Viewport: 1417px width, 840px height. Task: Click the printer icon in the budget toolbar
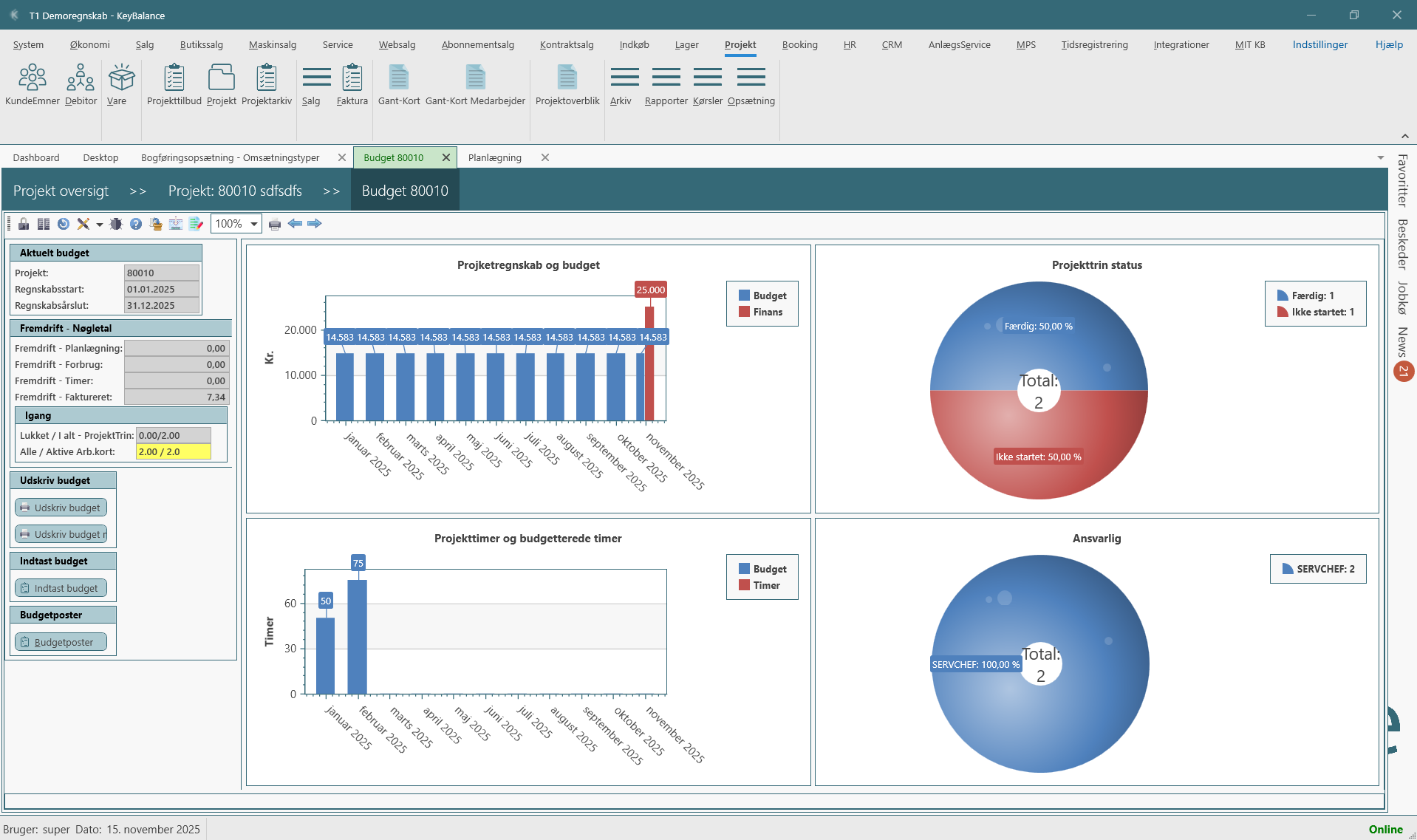275,224
